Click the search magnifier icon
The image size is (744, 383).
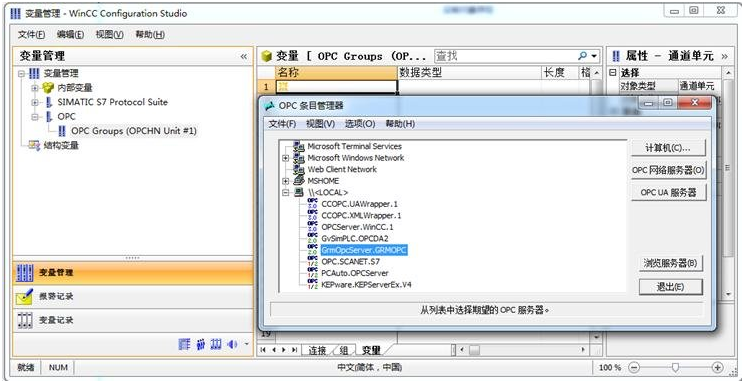click(x=582, y=56)
